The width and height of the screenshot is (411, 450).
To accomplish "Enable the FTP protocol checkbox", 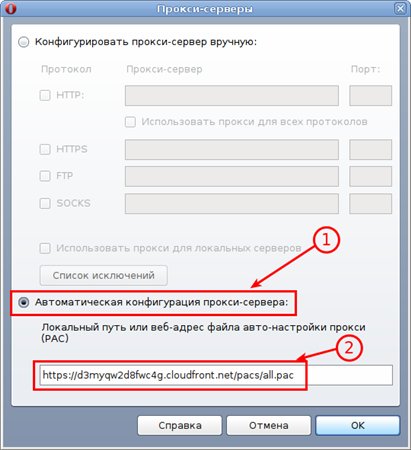I will (x=45, y=176).
